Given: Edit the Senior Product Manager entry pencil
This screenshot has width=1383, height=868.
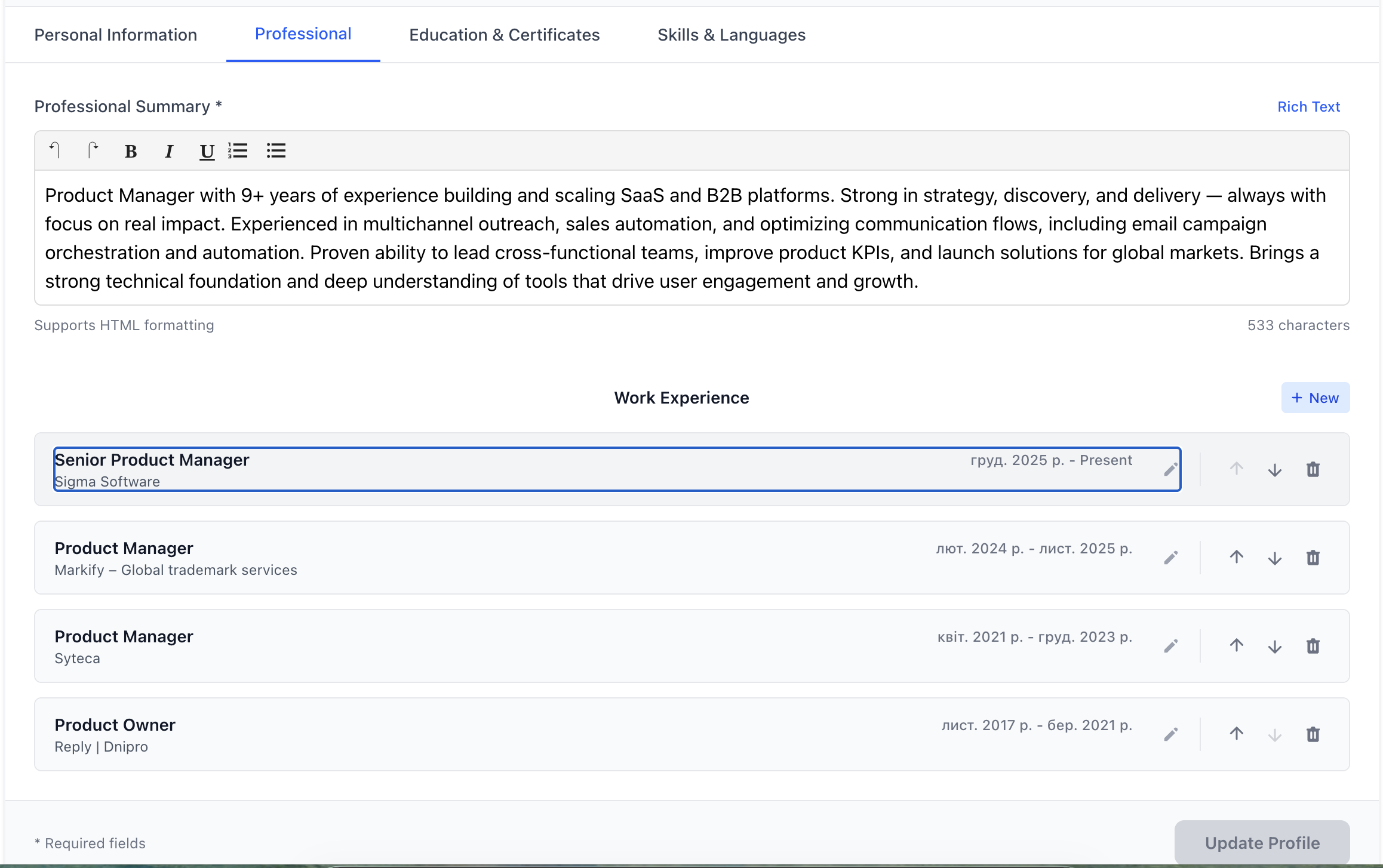Looking at the screenshot, I should 1170,469.
